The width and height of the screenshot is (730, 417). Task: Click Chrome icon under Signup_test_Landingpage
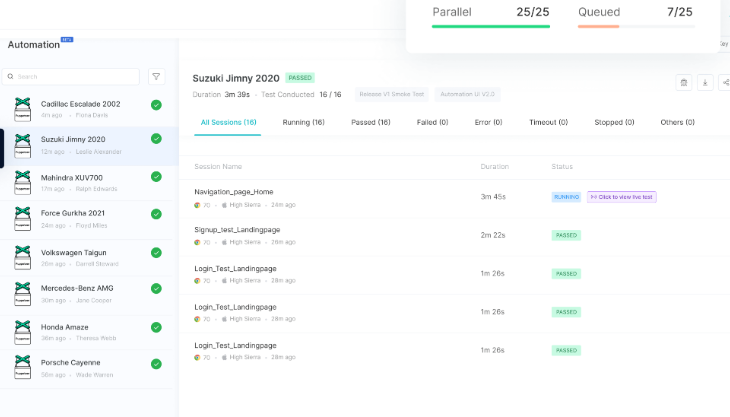click(197, 242)
